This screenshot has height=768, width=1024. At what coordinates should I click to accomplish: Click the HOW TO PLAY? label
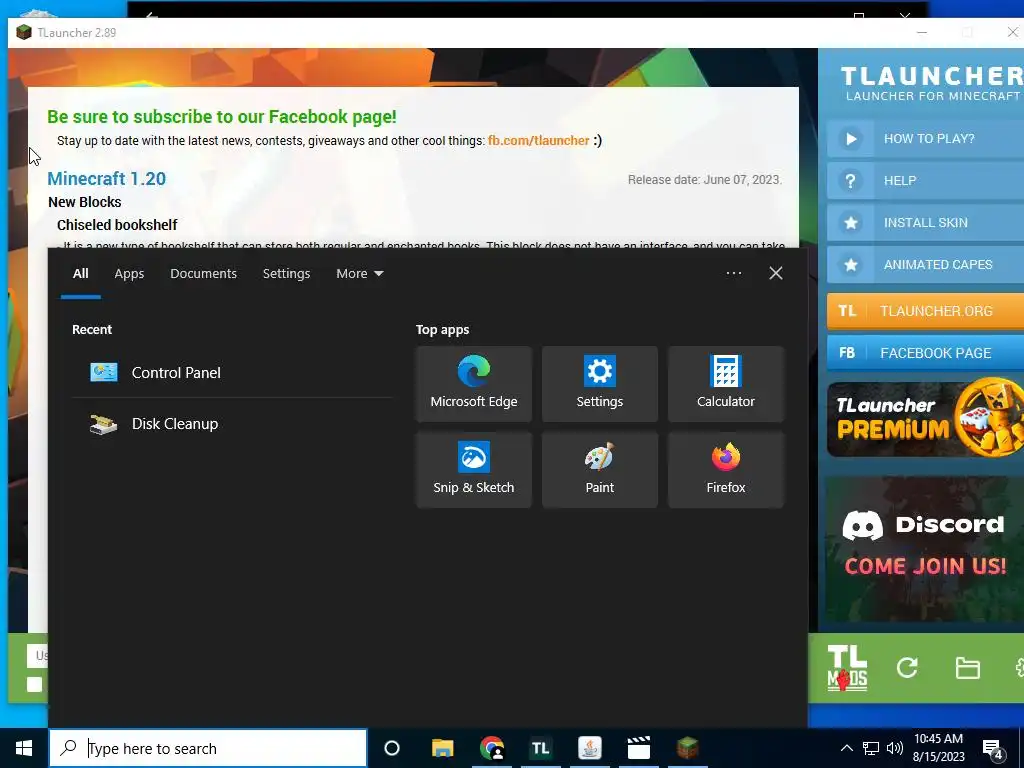929,138
